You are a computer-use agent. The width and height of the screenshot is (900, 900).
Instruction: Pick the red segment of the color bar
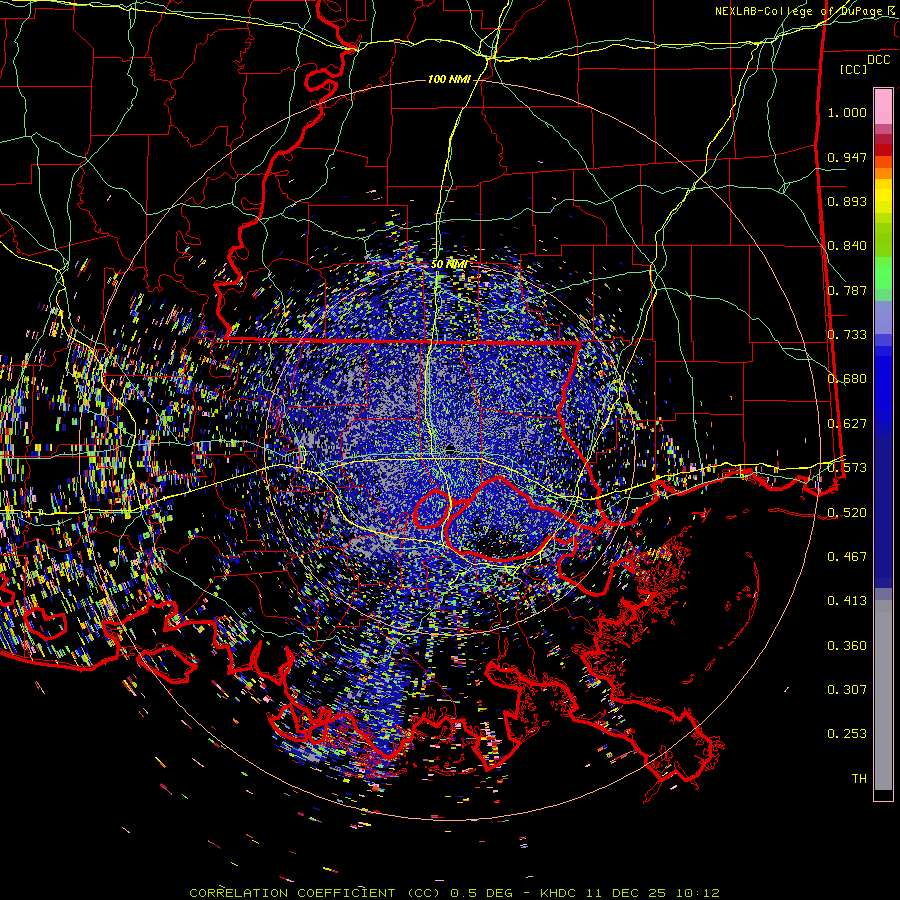[883, 150]
